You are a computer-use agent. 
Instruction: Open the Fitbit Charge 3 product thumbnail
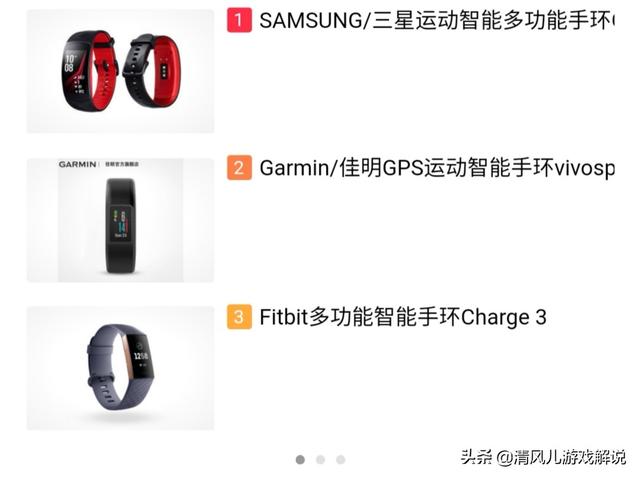[120, 368]
